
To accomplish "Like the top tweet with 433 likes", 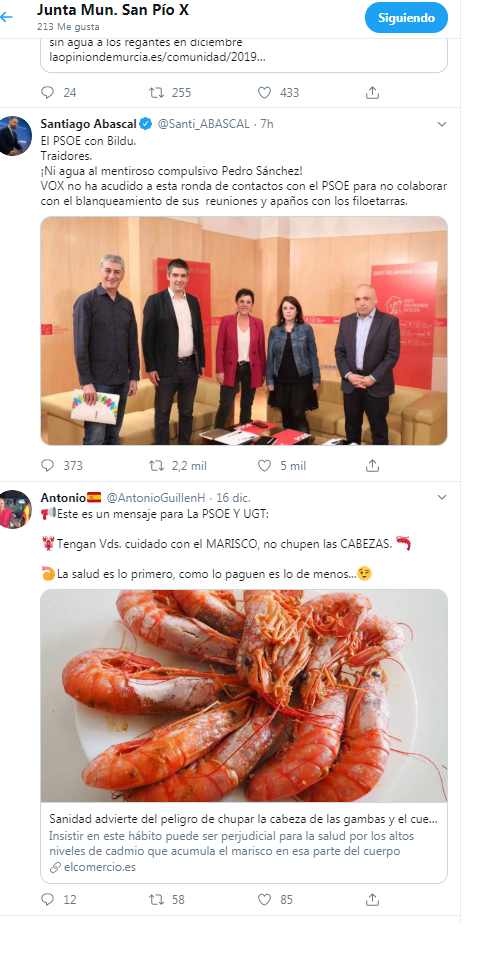I will coord(265,92).
